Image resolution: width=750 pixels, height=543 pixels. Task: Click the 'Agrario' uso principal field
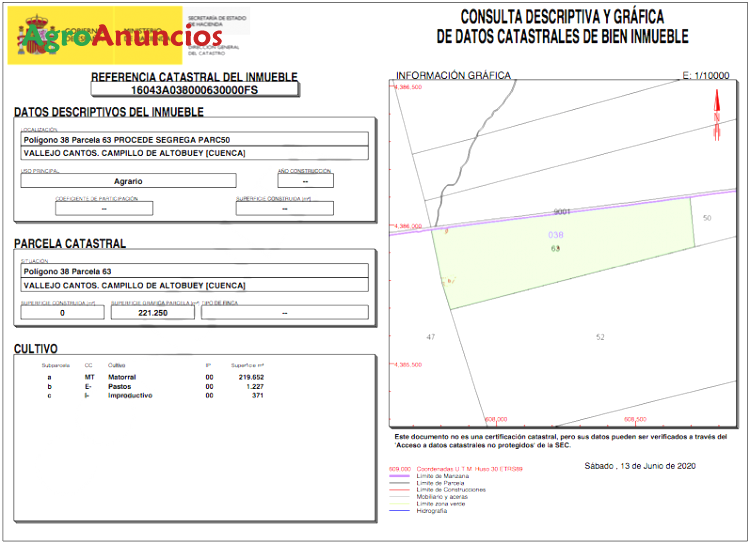(128, 181)
